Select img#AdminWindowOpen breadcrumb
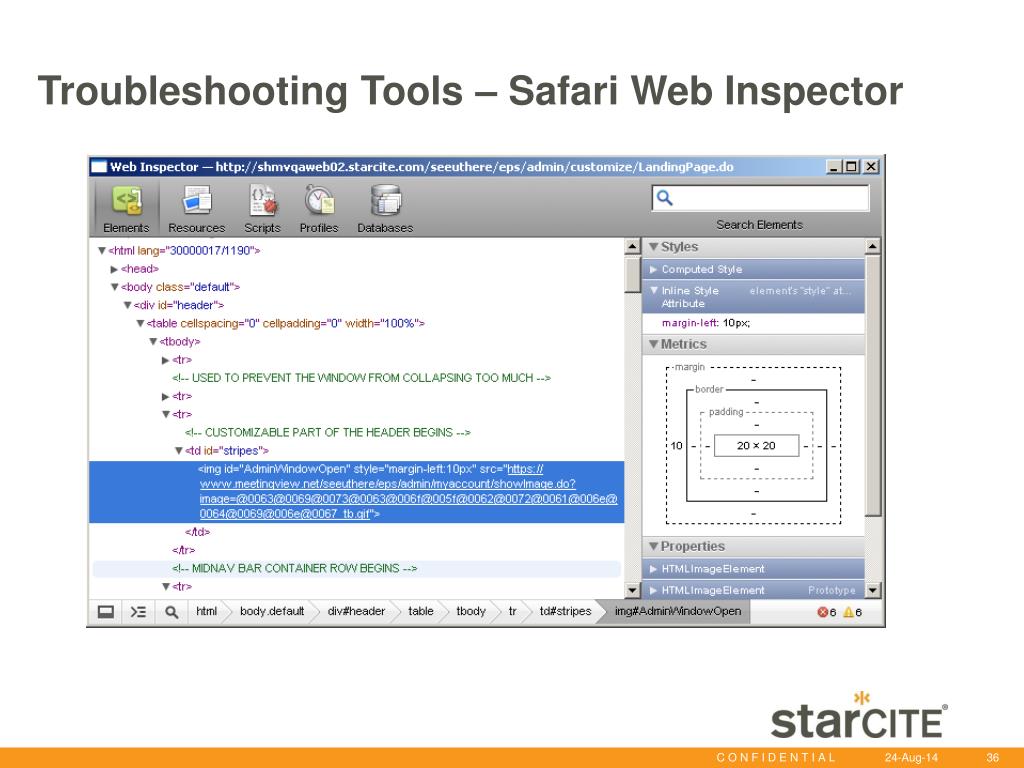The image size is (1024, 768). tap(678, 611)
